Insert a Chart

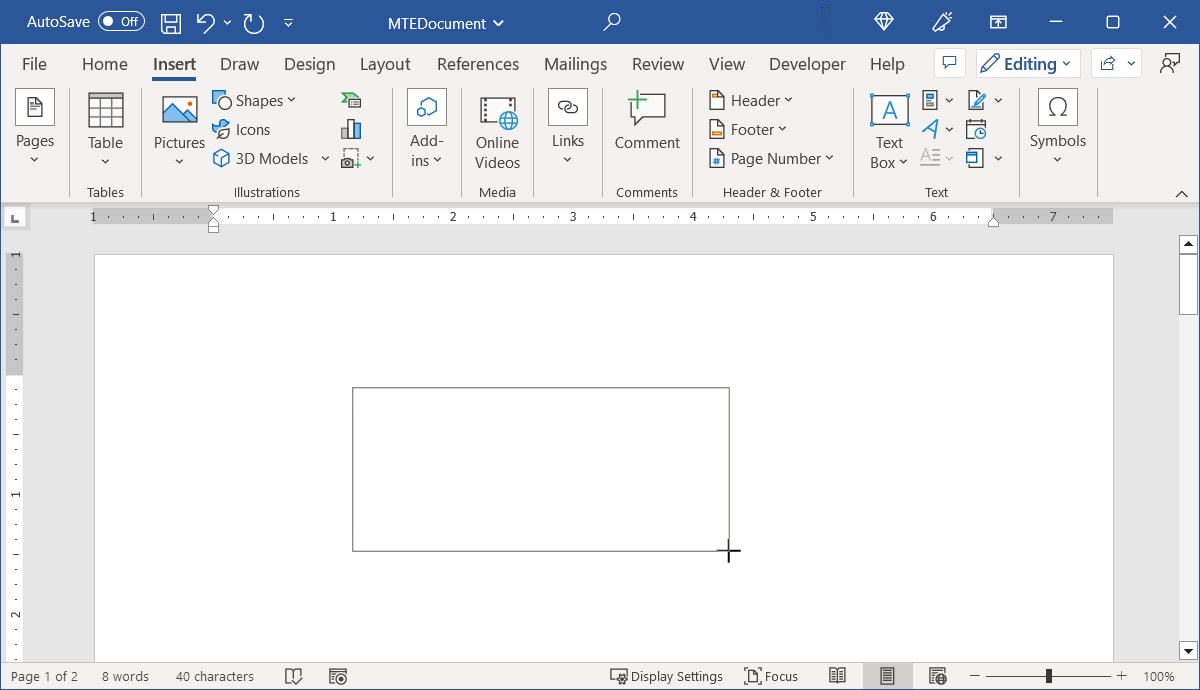tap(350, 128)
